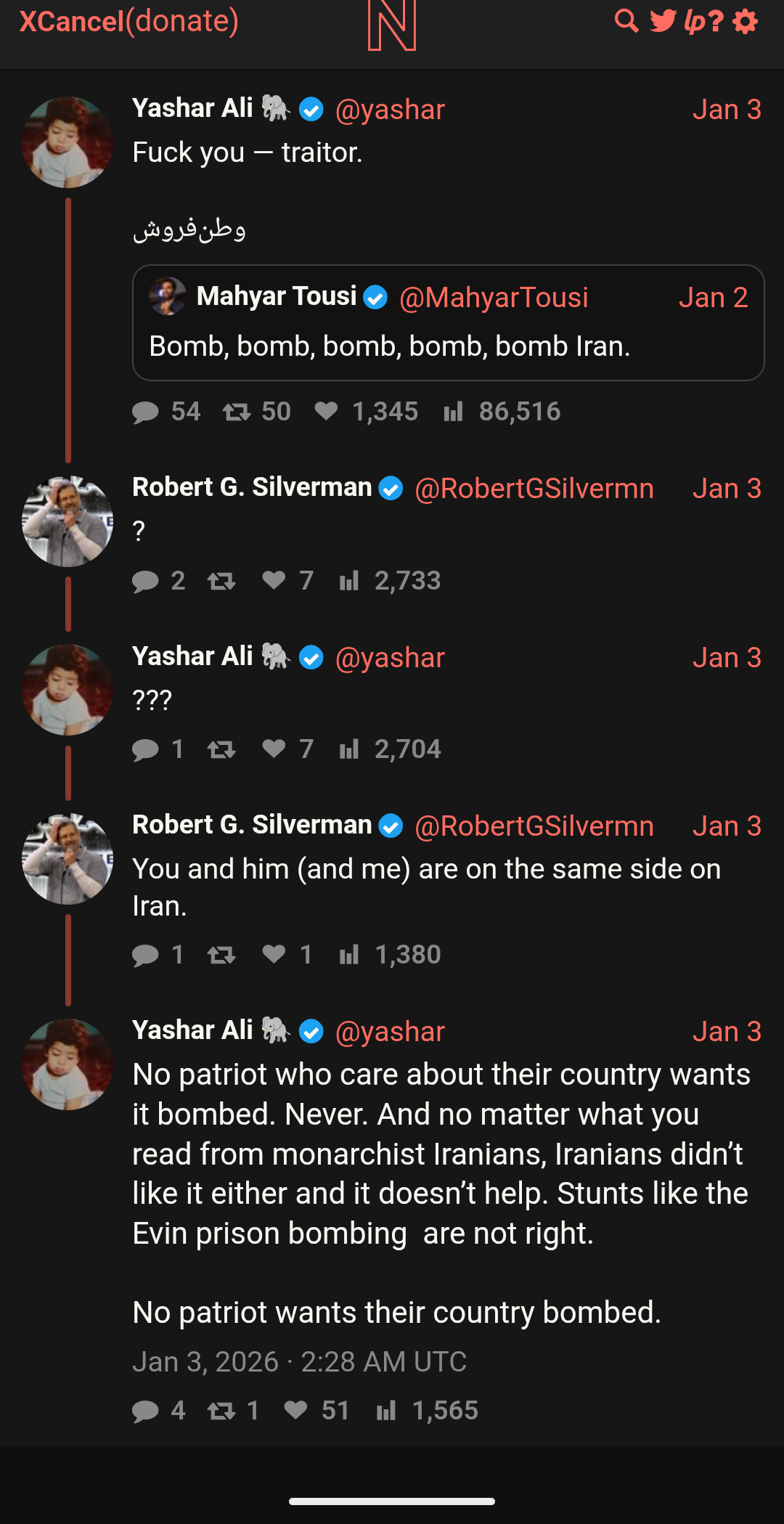Image resolution: width=784 pixels, height=1524 pixels.
Task: Click heart icon with 51 likes
Action: pyautogui.click(x=295, y=1410)
